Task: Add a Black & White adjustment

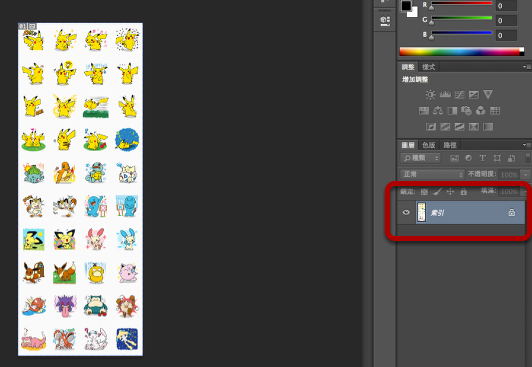Action: coord(452,111)
